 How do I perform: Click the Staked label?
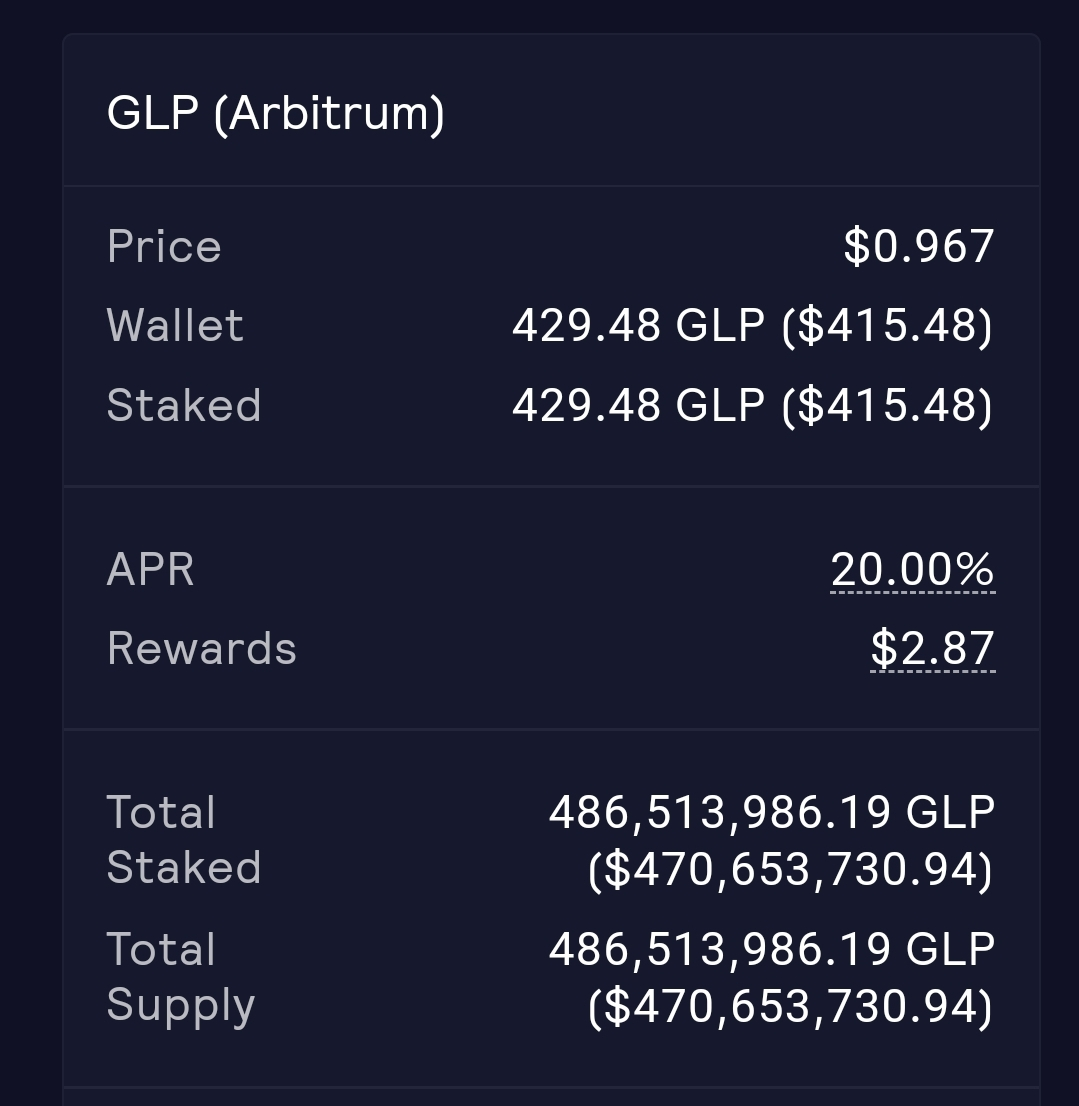point(184,406)
